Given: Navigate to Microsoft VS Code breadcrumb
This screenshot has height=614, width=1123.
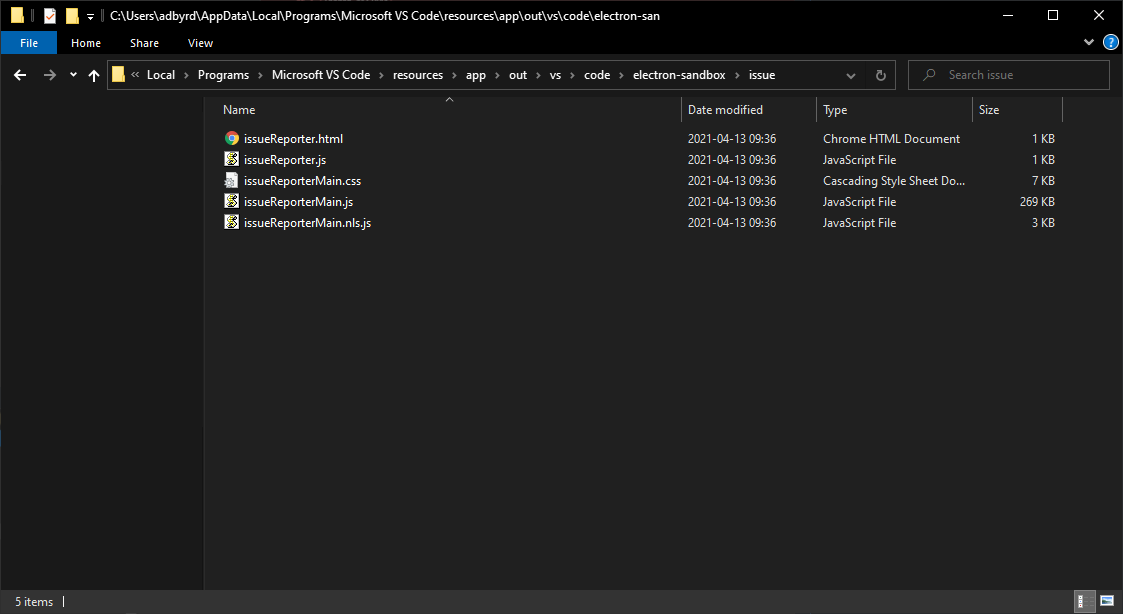Looking at the screenshot, I should pyautogui.click(x=320, y=75).
